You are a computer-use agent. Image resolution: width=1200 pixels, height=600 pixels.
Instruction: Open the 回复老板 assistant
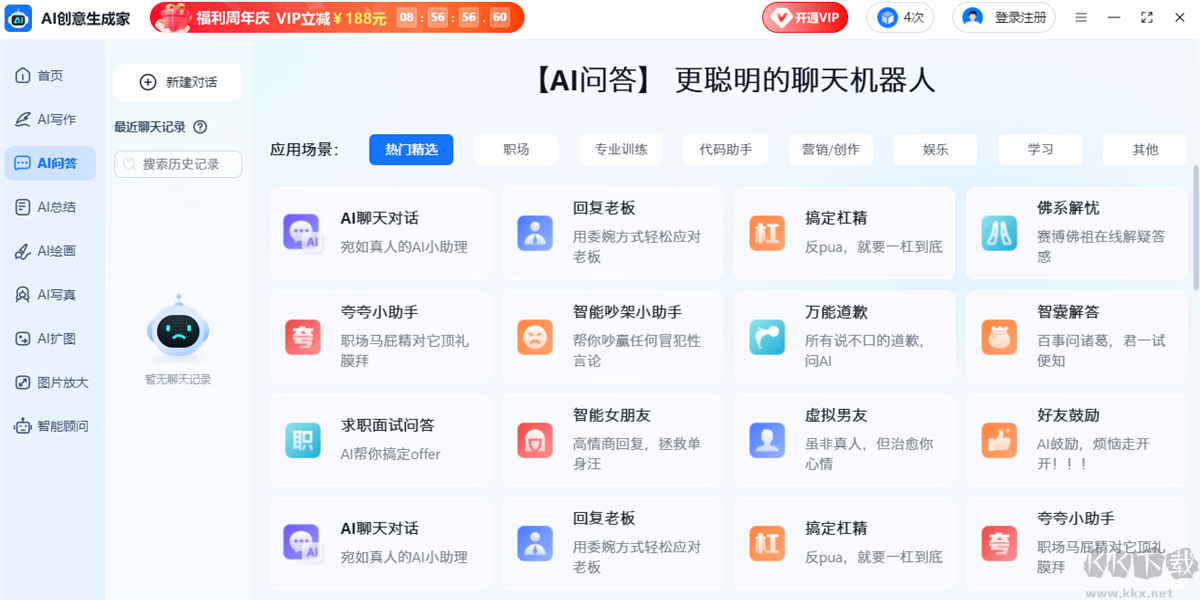point(612,232)
